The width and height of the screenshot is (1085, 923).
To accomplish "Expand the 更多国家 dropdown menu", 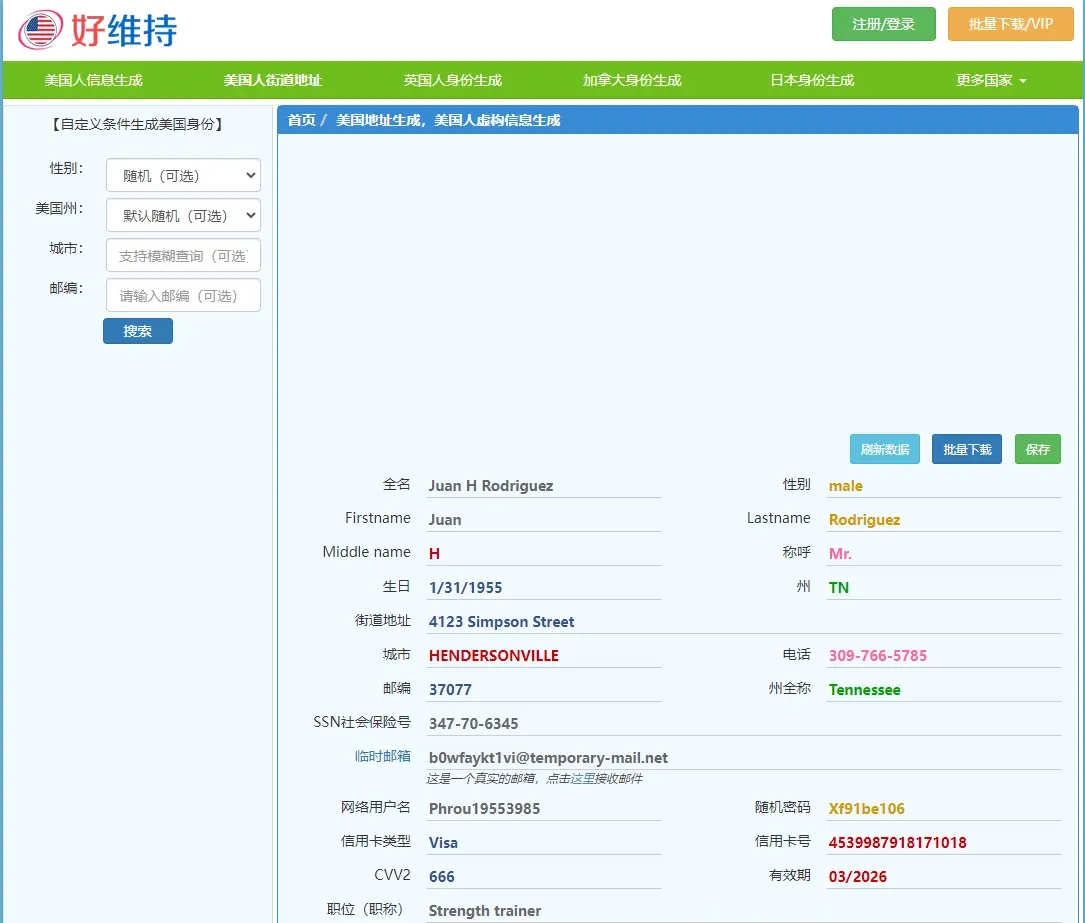I will click(991, 80).
